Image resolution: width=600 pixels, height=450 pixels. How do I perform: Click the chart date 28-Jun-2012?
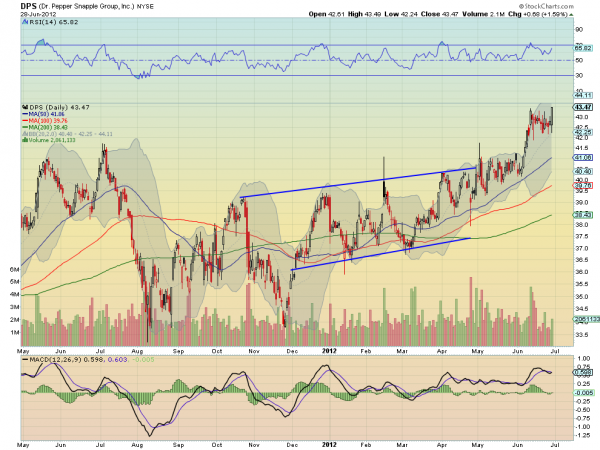coord(39,14)
